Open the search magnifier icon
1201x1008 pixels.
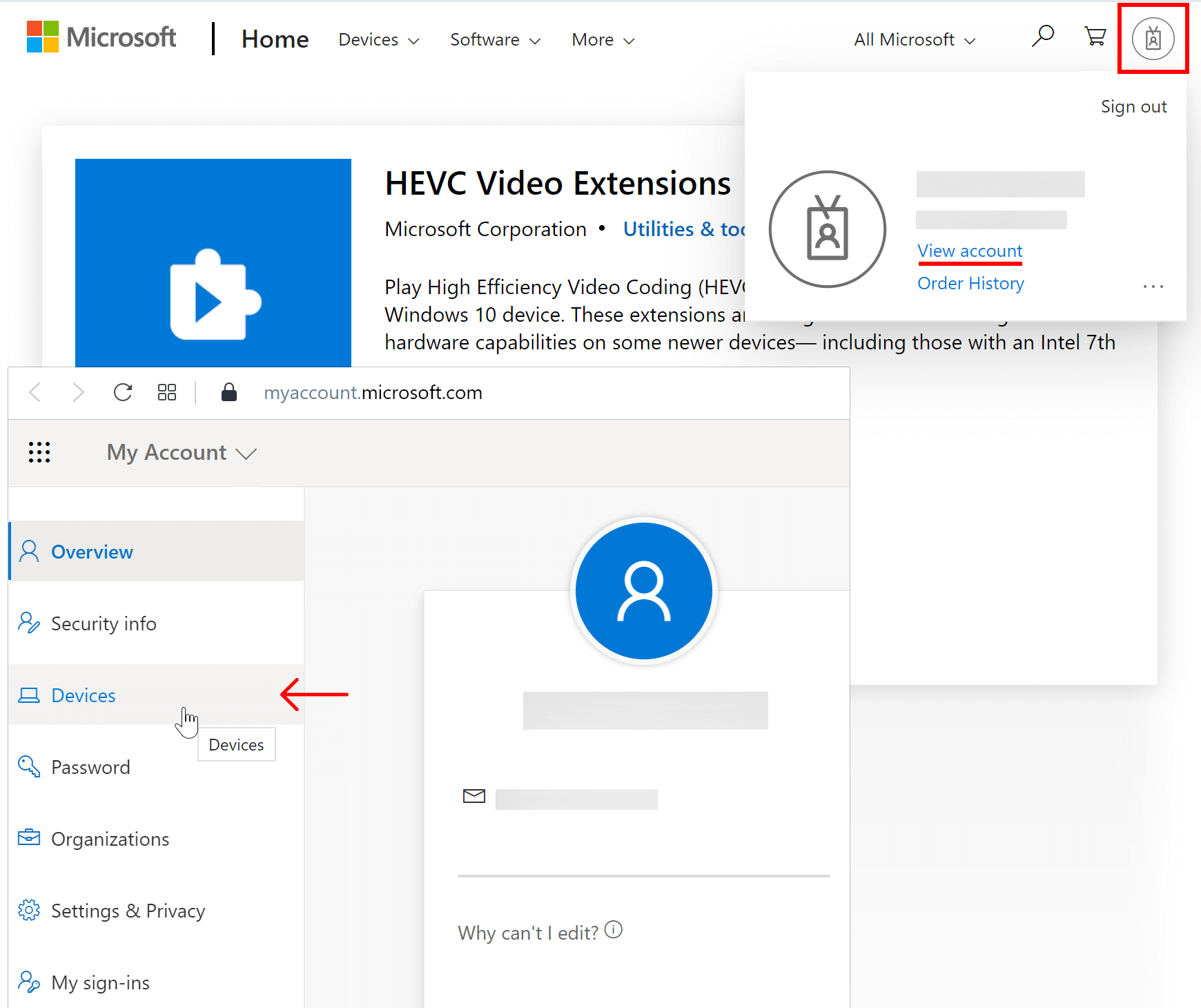[x=1042, y=36]
